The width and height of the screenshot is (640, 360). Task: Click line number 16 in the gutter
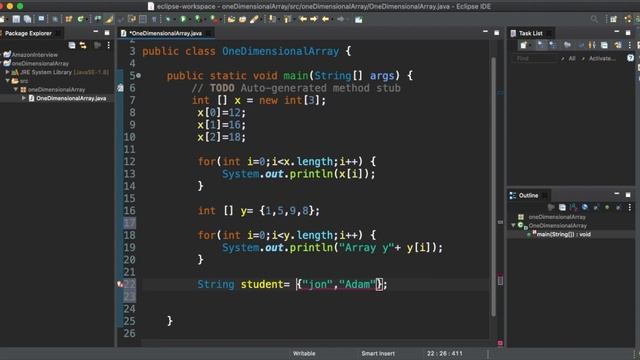pyautogui.click(x=129, y=211)
